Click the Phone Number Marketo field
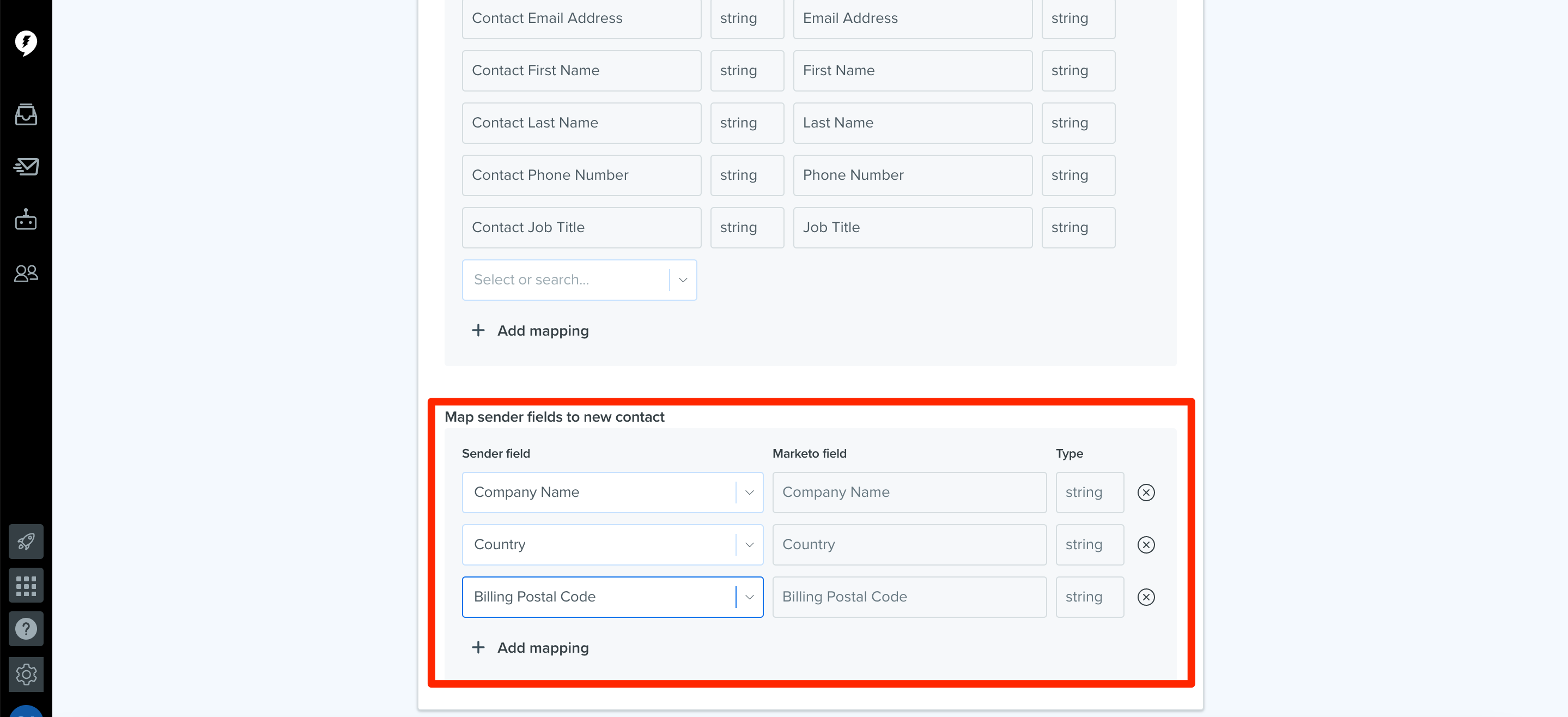The height and width of the screenshot is (717, 1568). [913, 175]
